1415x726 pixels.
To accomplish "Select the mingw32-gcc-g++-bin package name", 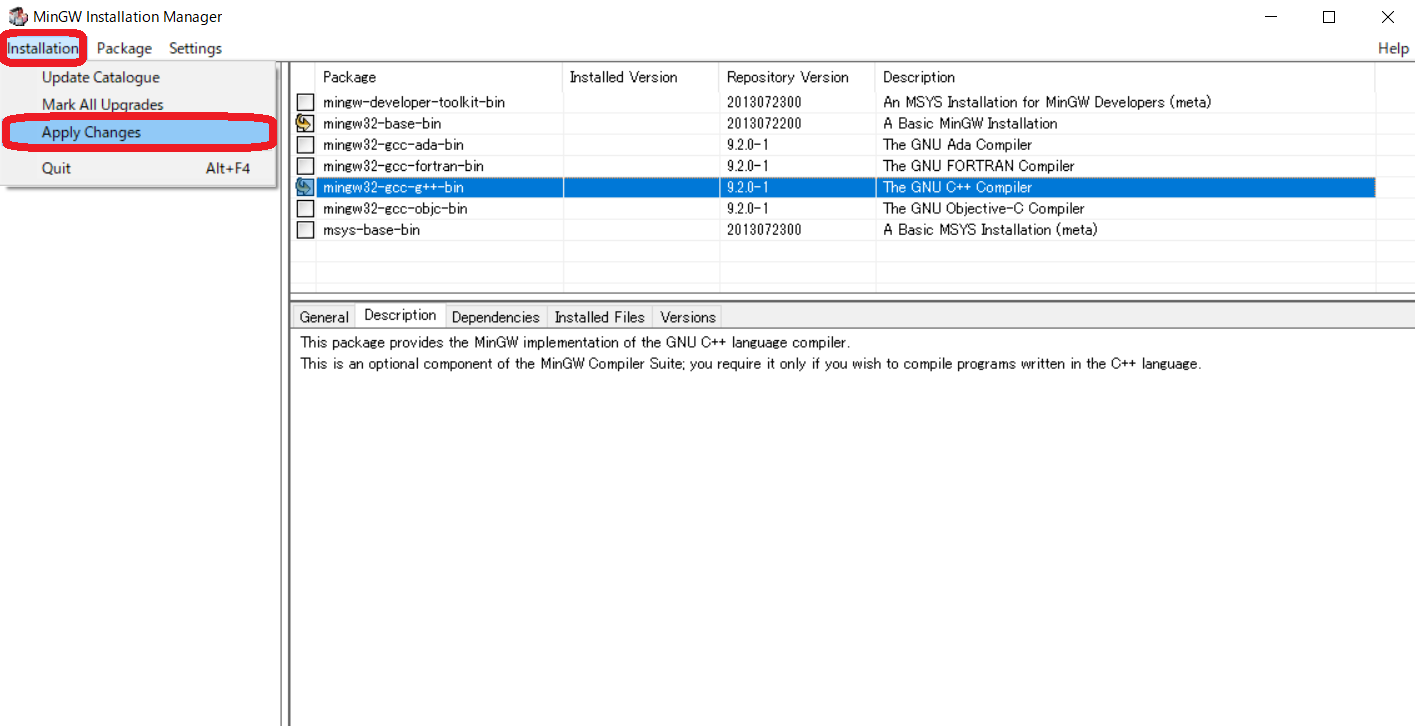I will (393, 187).
